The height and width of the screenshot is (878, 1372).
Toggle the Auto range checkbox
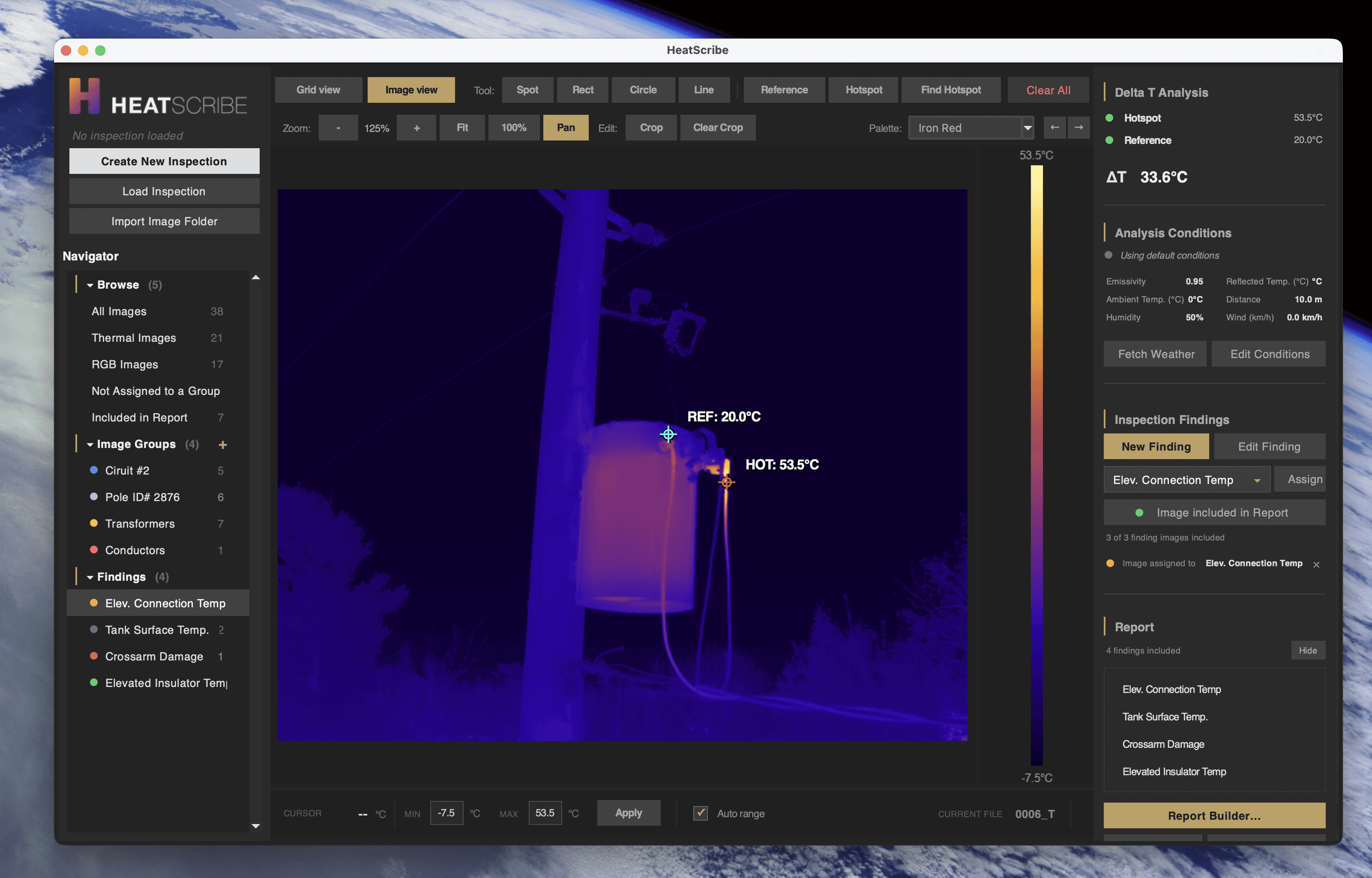tap(700, 813)
